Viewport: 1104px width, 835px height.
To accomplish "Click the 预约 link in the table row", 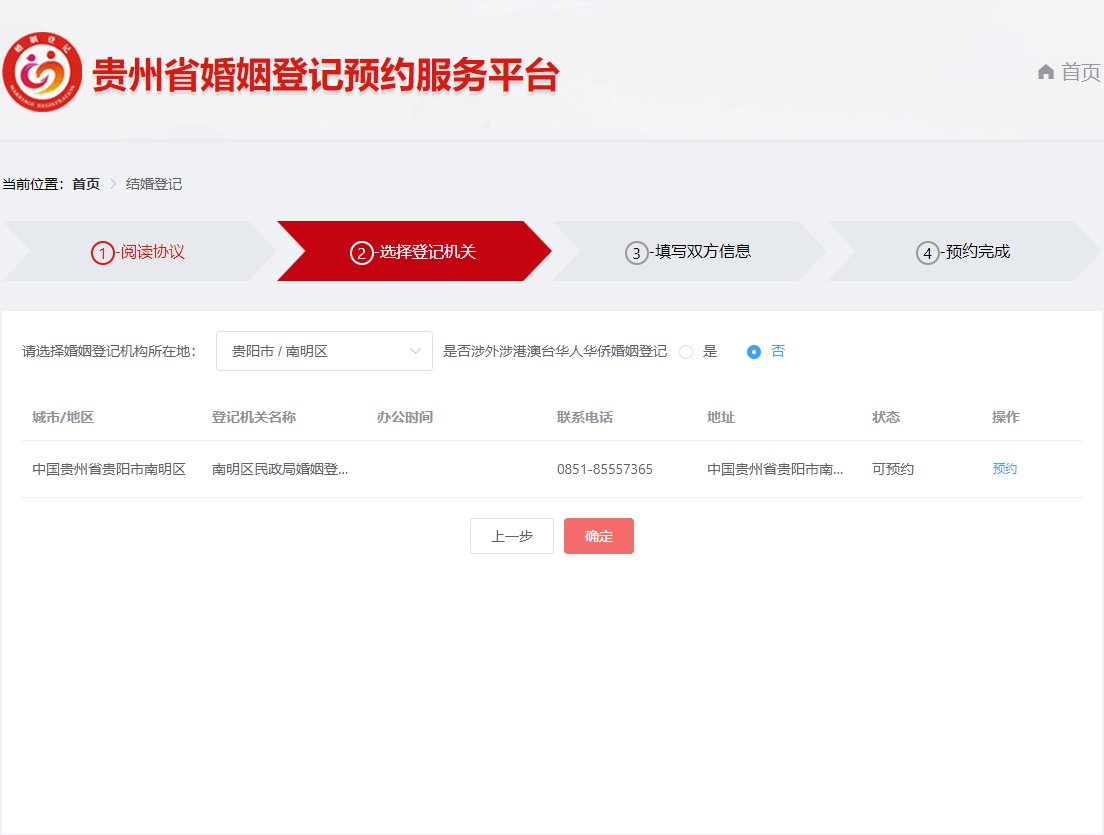I will 1004,469.
